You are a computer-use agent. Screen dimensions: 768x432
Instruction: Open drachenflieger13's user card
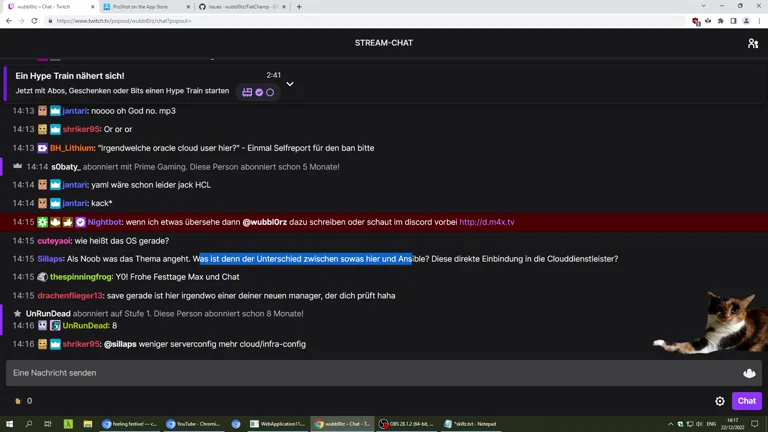(70, 296)
